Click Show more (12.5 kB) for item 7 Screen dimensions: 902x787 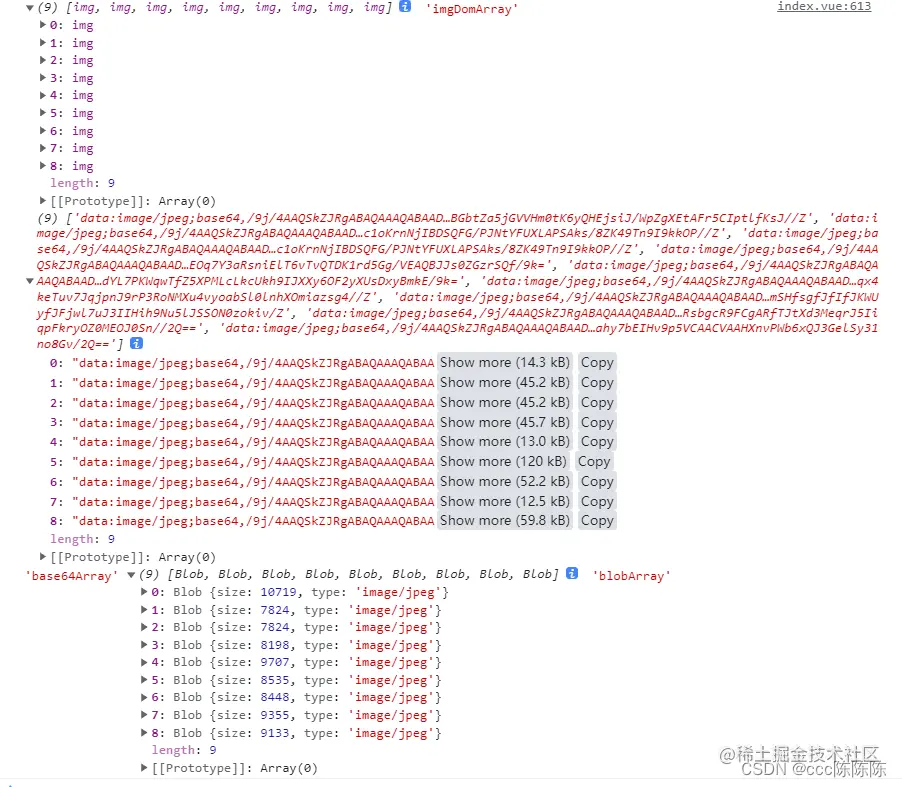(x=504, y=502)
